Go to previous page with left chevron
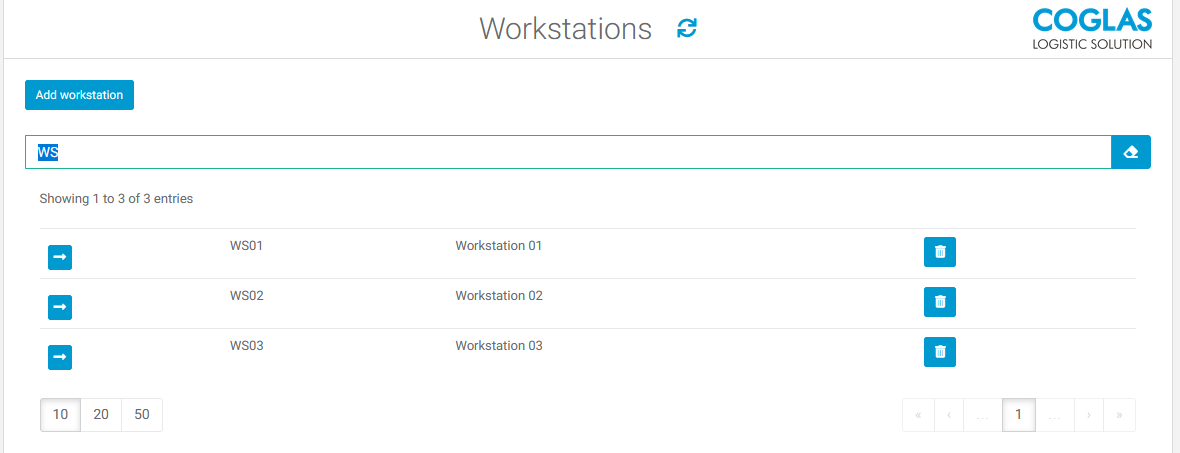Screen dimensions: 1180x453 tap(948, 415)
